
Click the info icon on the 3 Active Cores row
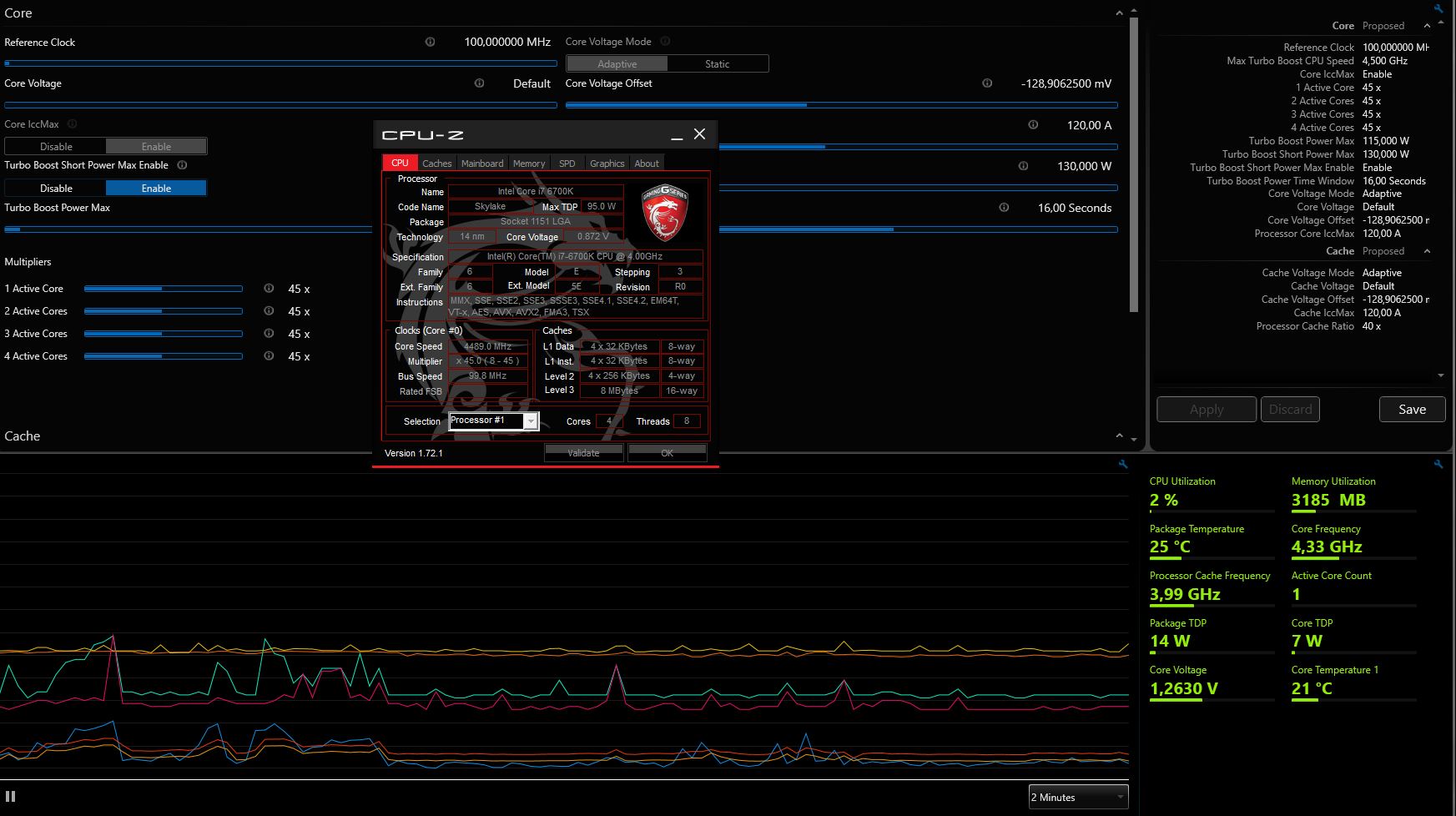pyautogui.click(x=269, y=334)
